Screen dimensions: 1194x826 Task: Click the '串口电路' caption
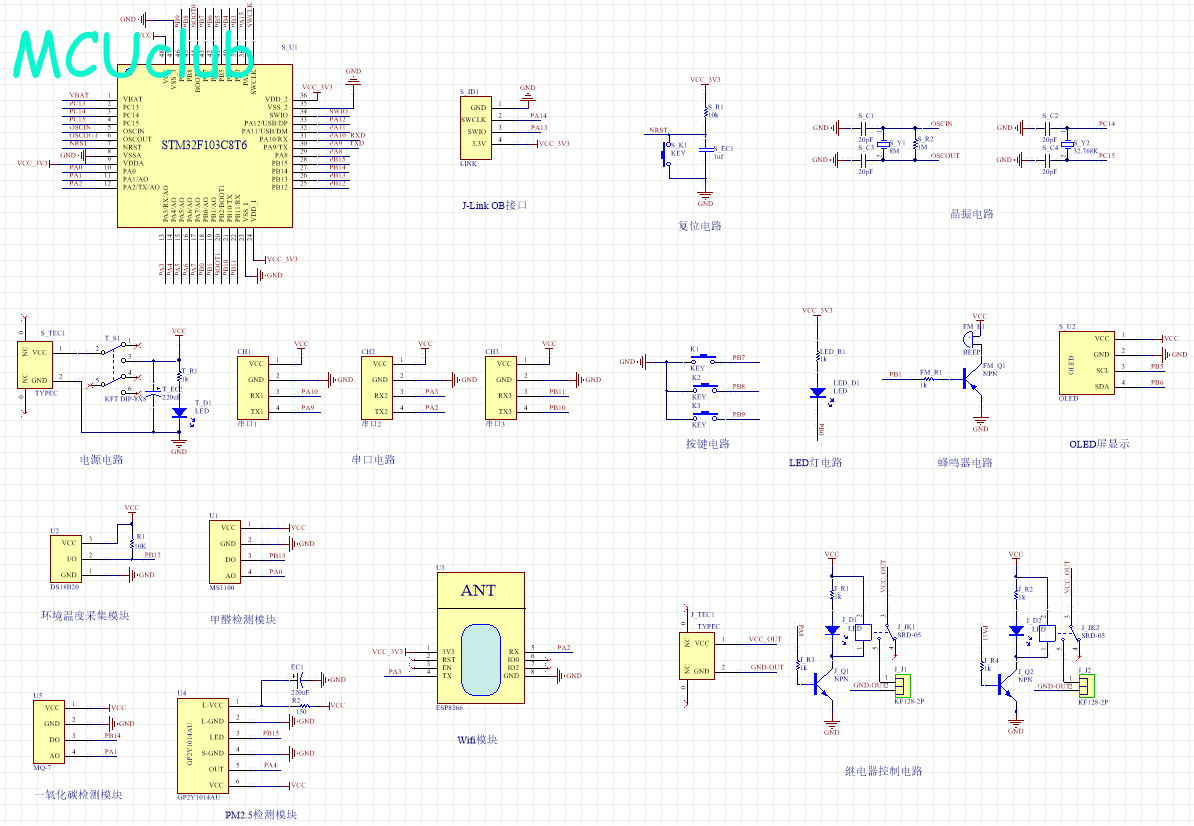click(x=373, y=460)
